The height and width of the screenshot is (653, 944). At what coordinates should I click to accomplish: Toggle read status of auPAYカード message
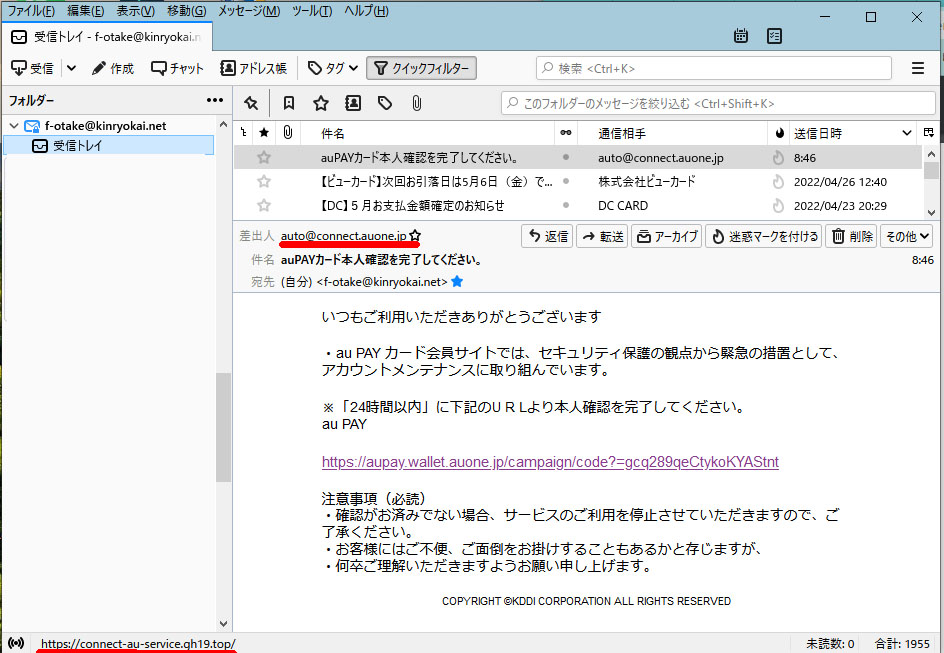click(565, 157)
